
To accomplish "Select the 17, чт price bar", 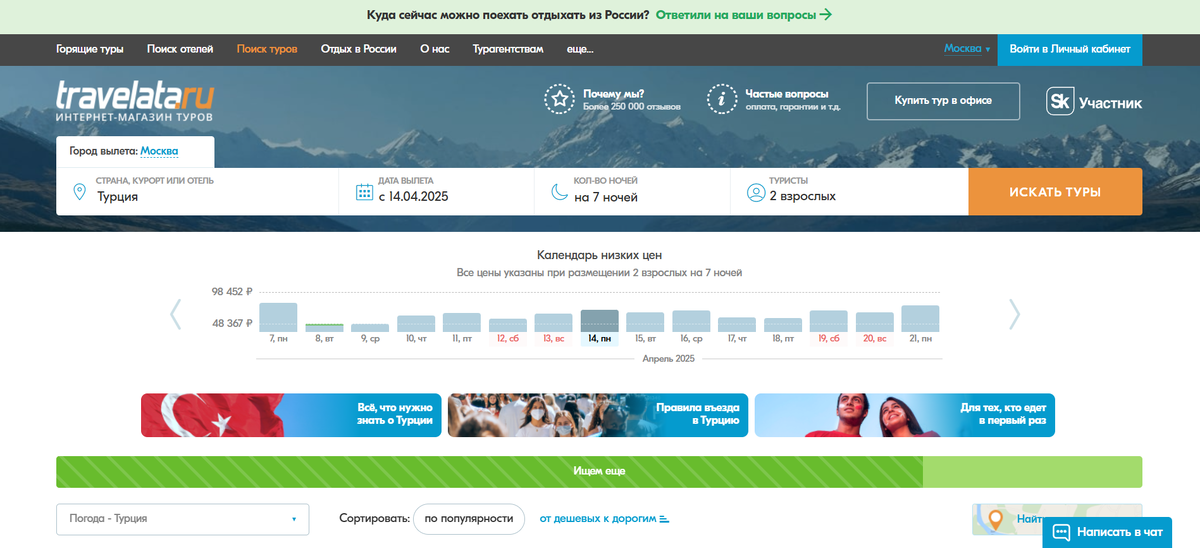I will click(737, 325).
